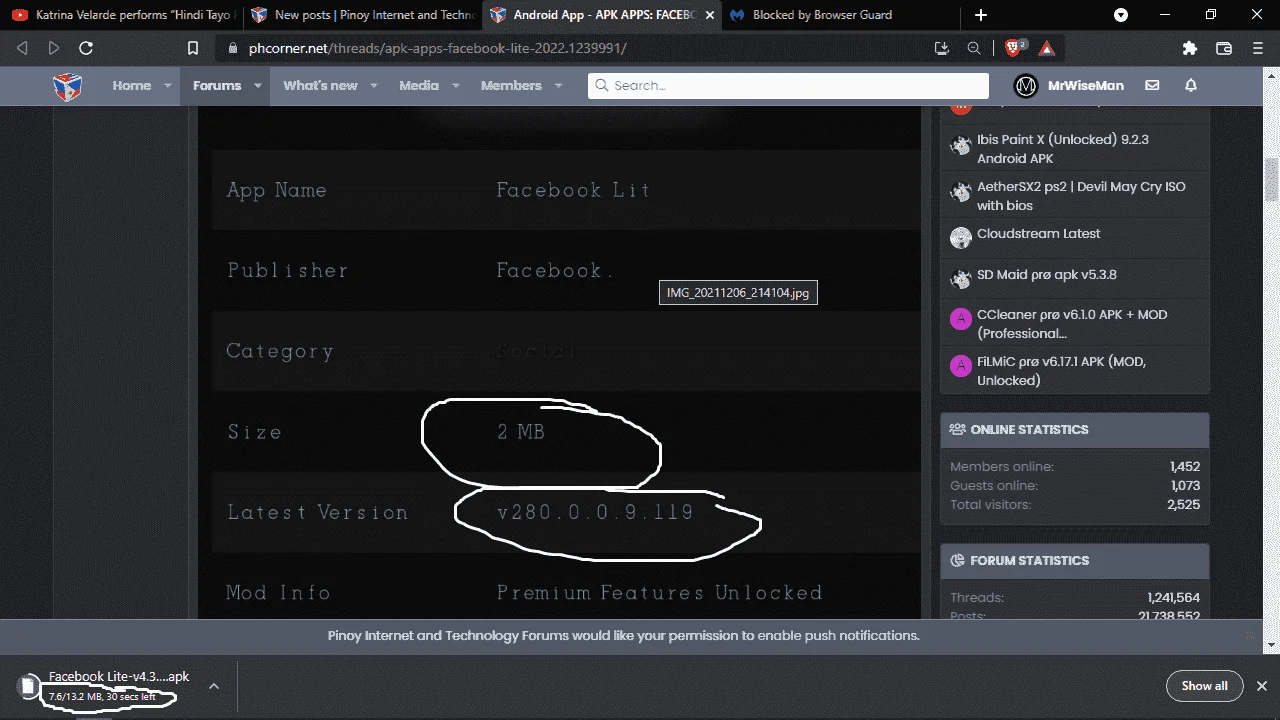Open the Extensions puzzle piece icon
This screenshot has height=720, width=1280.
click(1190, 48)
